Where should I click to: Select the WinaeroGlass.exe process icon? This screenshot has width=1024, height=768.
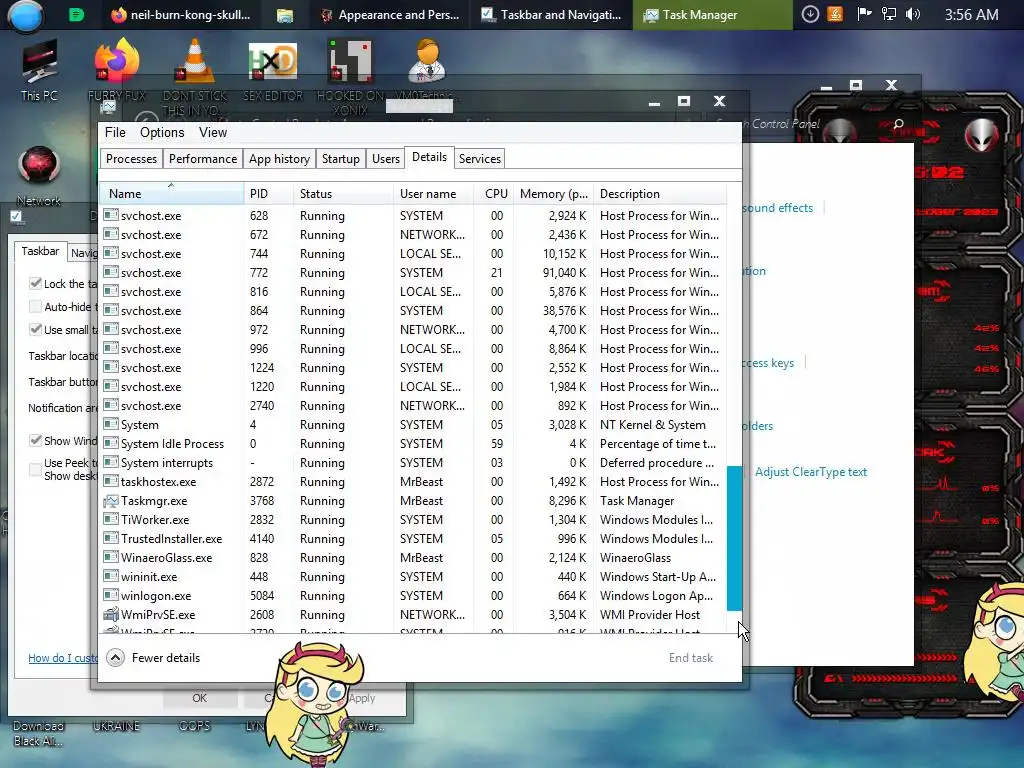pyautogui.click(x=110, y=558)
